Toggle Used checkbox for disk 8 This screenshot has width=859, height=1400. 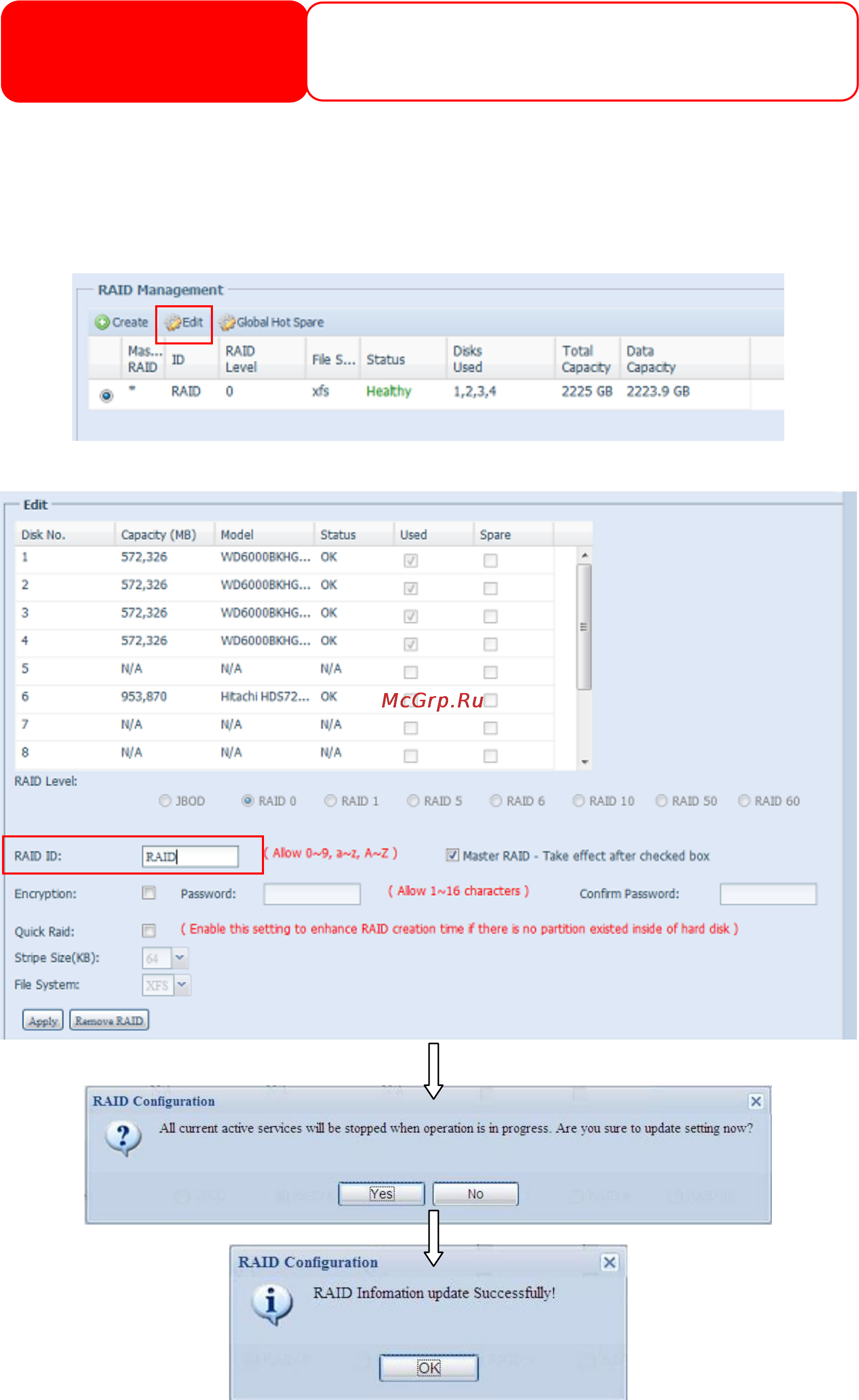click(411, 755)
